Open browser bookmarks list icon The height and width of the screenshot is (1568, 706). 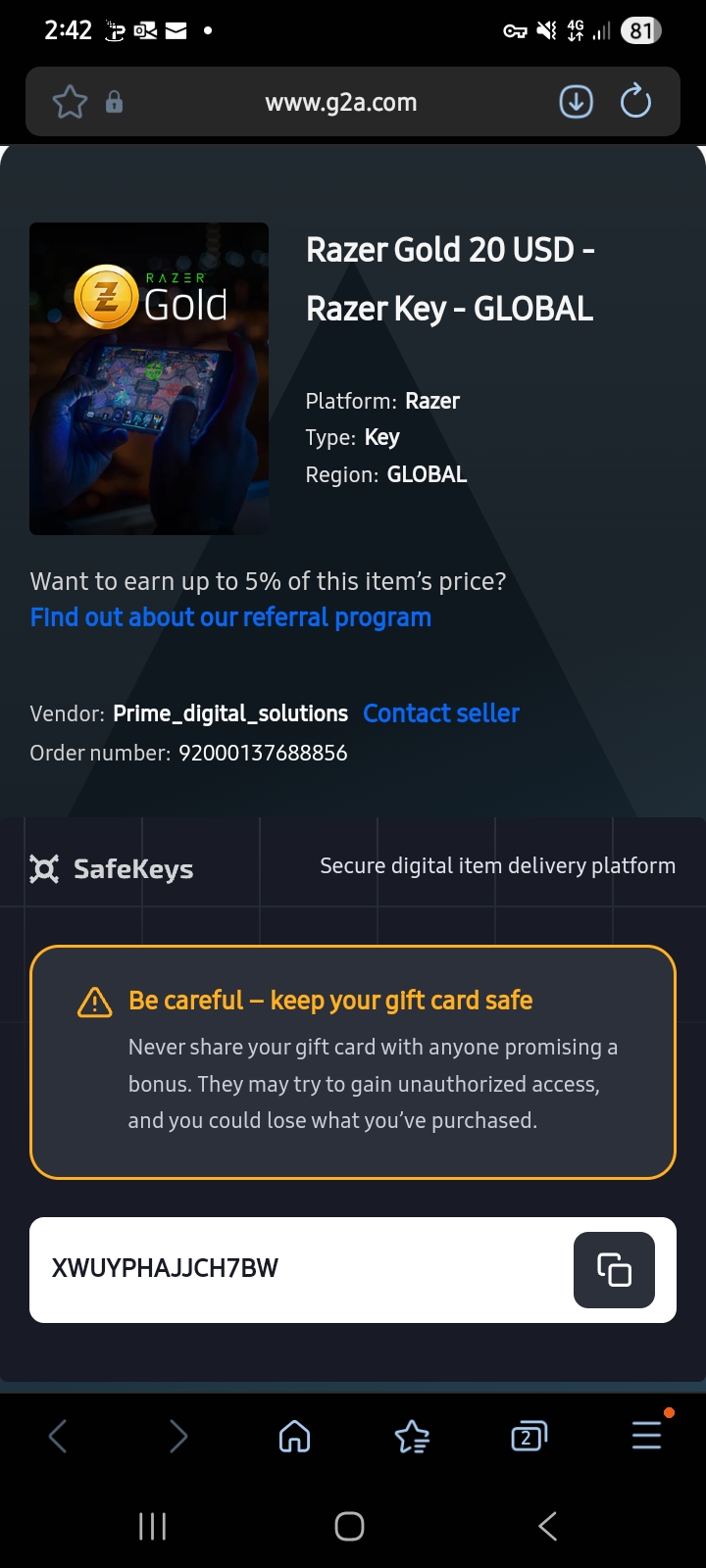(412, 1437)
